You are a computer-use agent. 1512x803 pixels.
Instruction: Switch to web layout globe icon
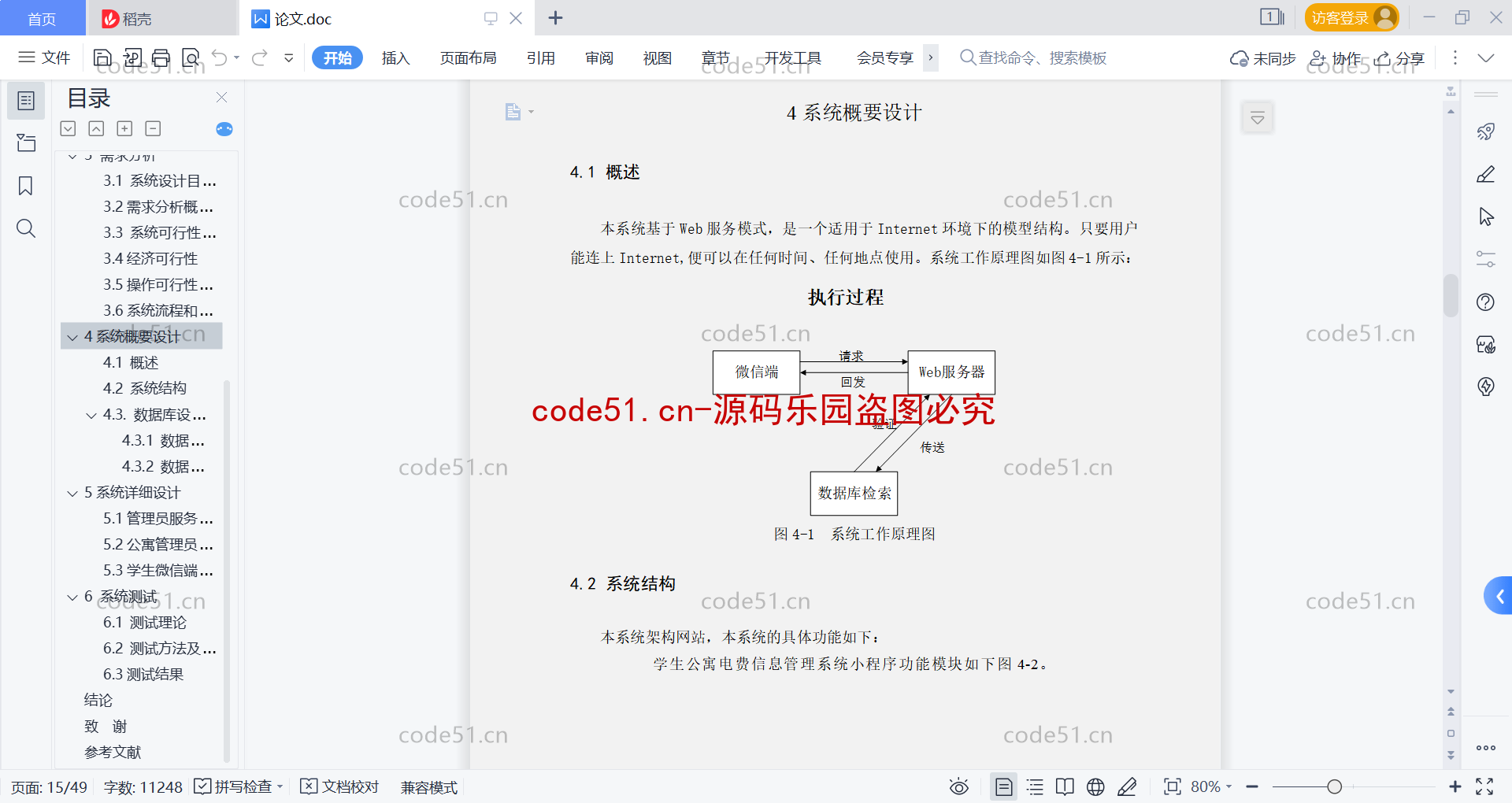[x=1095, y=787]
